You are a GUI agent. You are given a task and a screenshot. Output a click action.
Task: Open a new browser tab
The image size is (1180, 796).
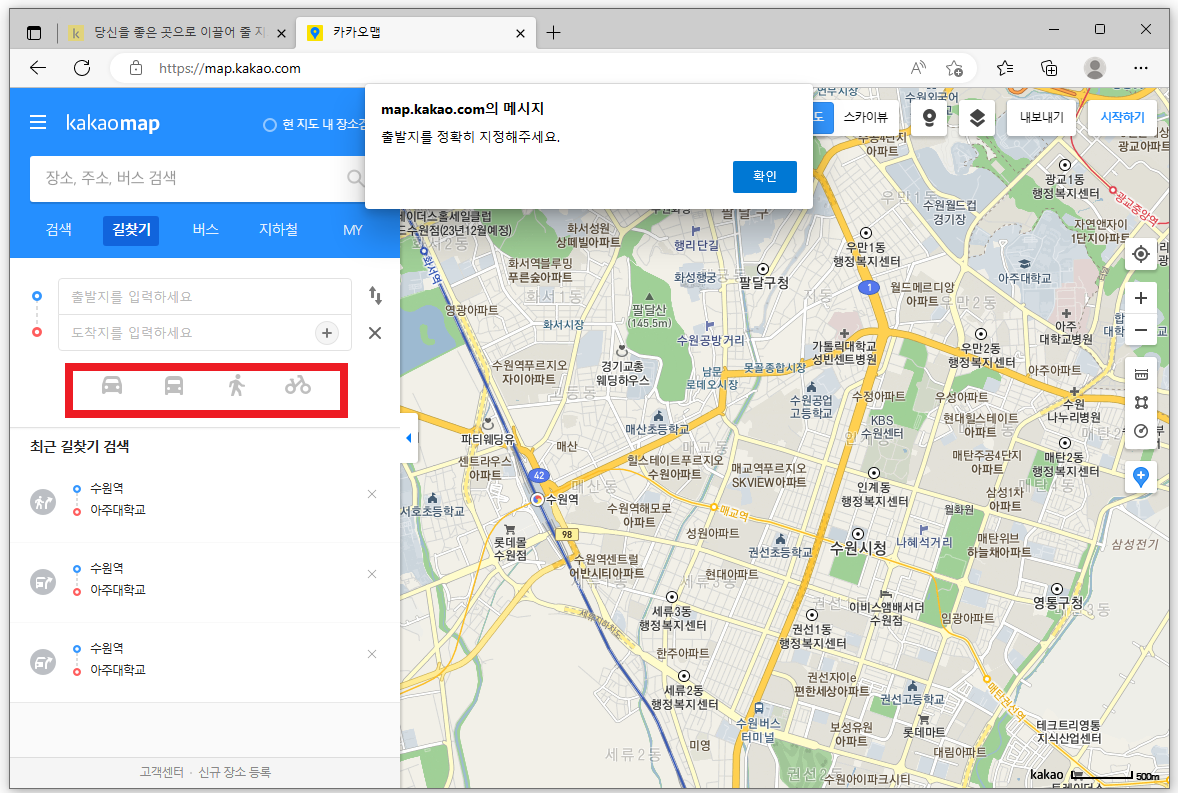tap(553, 32)
